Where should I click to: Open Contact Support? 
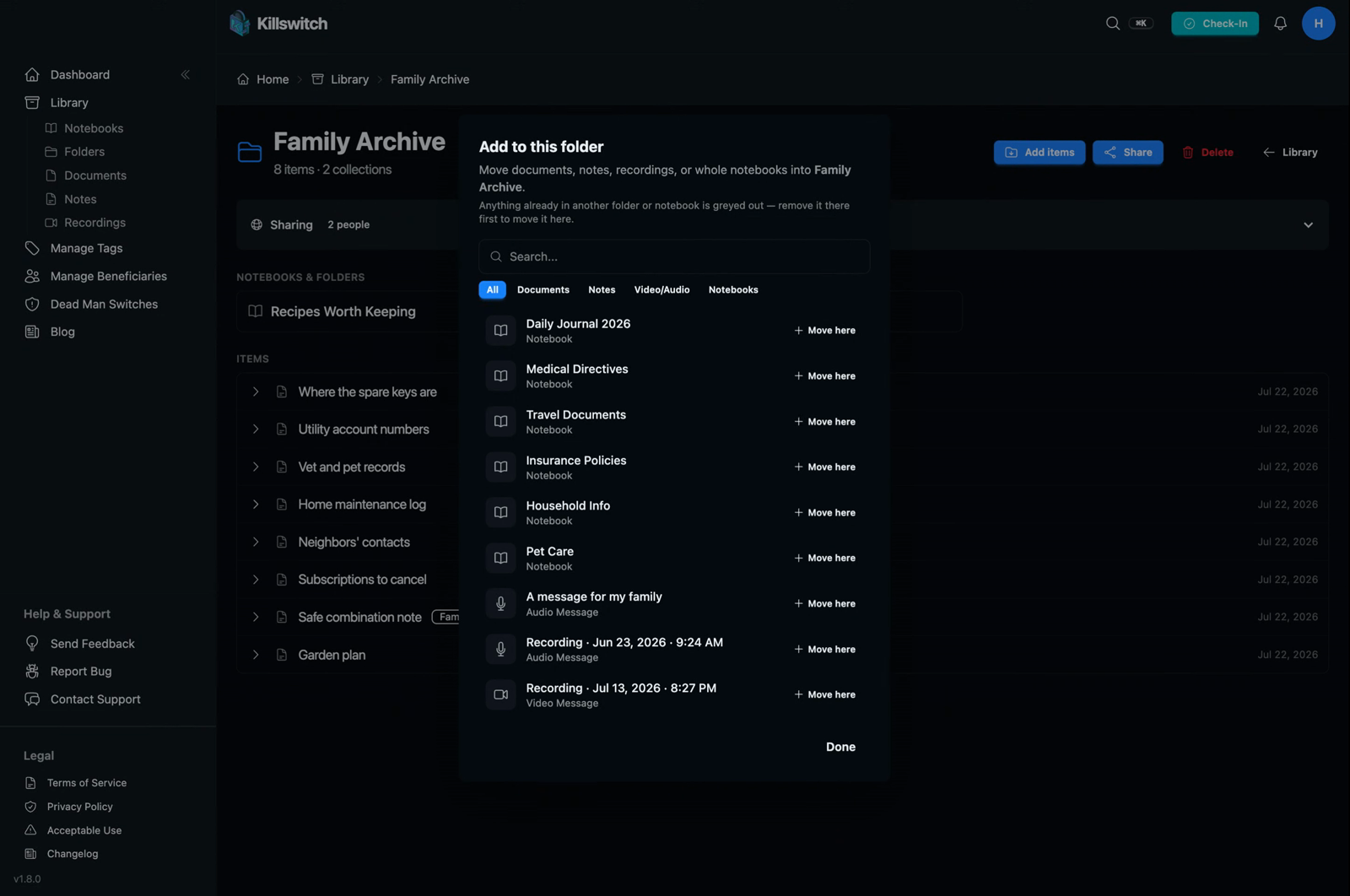(x=95, y=699)
